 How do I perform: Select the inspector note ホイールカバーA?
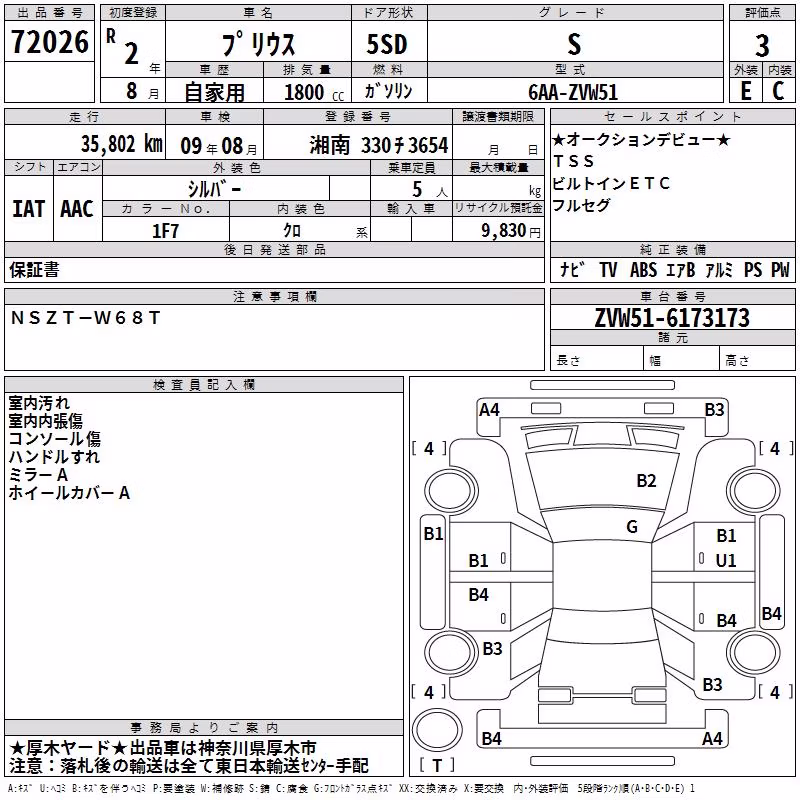pyautogui.click(x=69, y=492)
